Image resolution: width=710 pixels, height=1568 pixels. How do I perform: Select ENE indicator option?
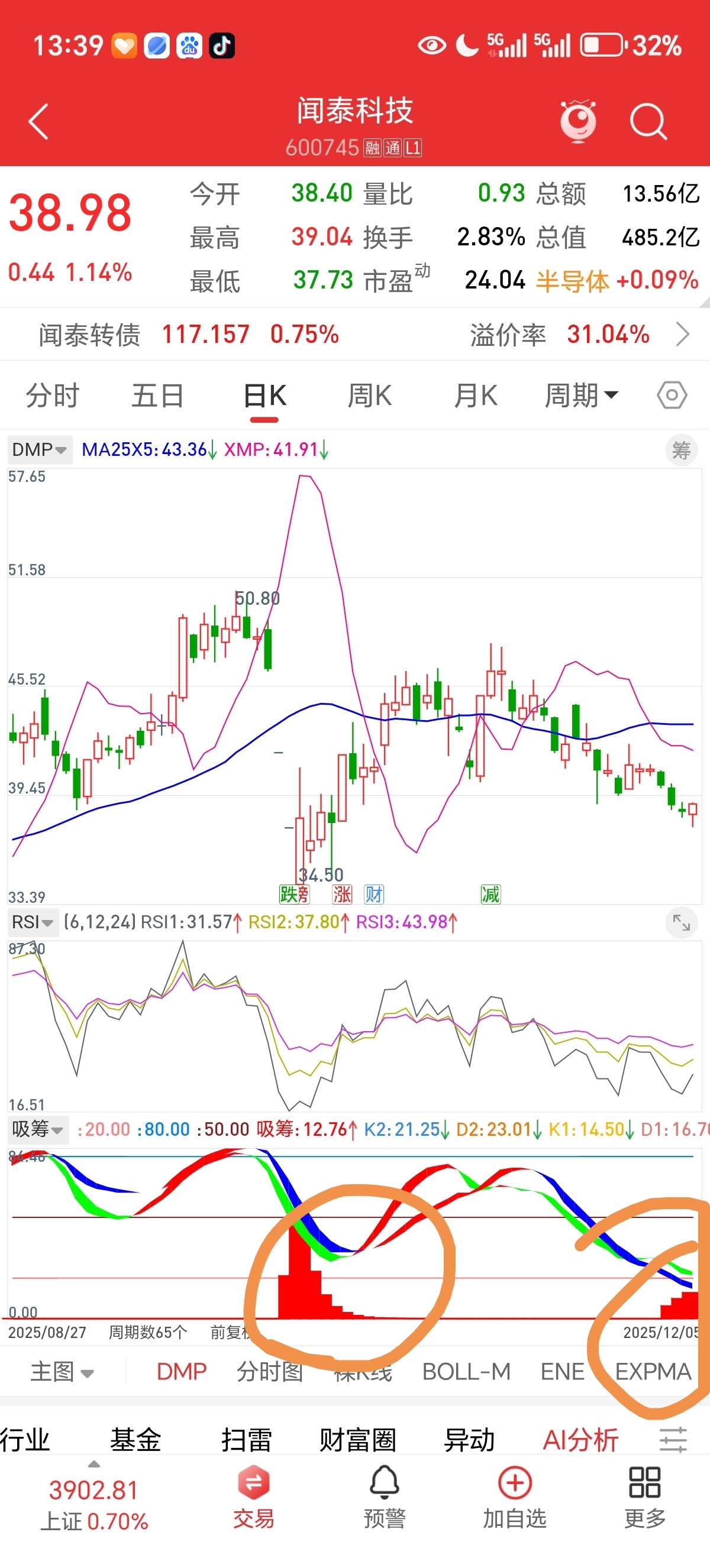tap(563, 1372)
